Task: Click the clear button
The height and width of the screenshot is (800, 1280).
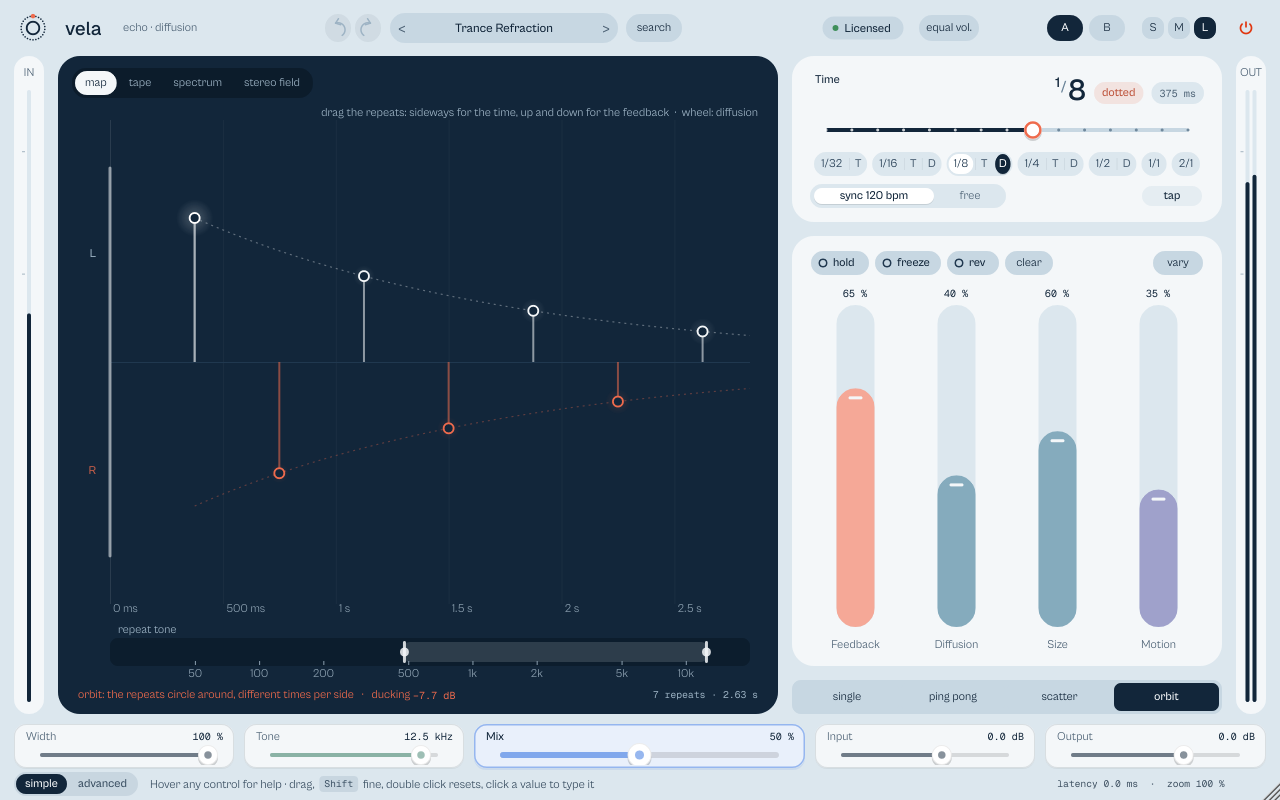Action: [x=1029, y=263]
